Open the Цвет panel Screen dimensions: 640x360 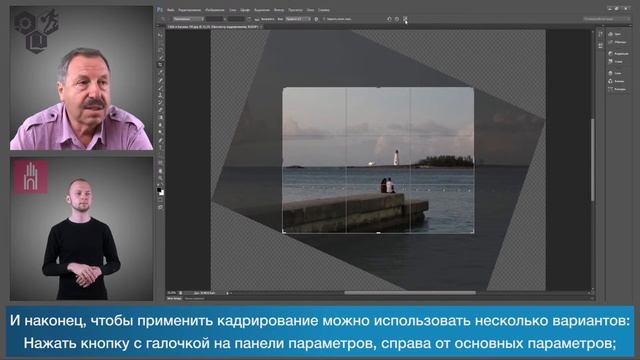click(615, 34)
